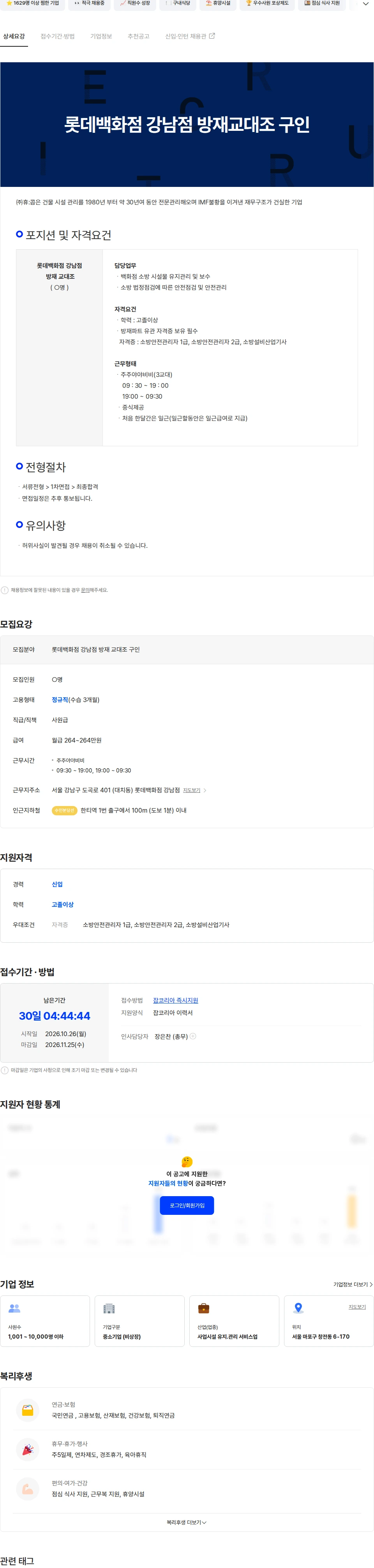Click the deadline date 2026.11.25(수)

pos(65,1045)
